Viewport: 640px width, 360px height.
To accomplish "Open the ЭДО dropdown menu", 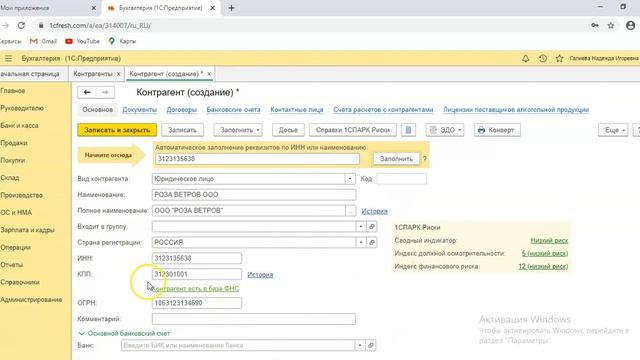I will pos(445,130).
